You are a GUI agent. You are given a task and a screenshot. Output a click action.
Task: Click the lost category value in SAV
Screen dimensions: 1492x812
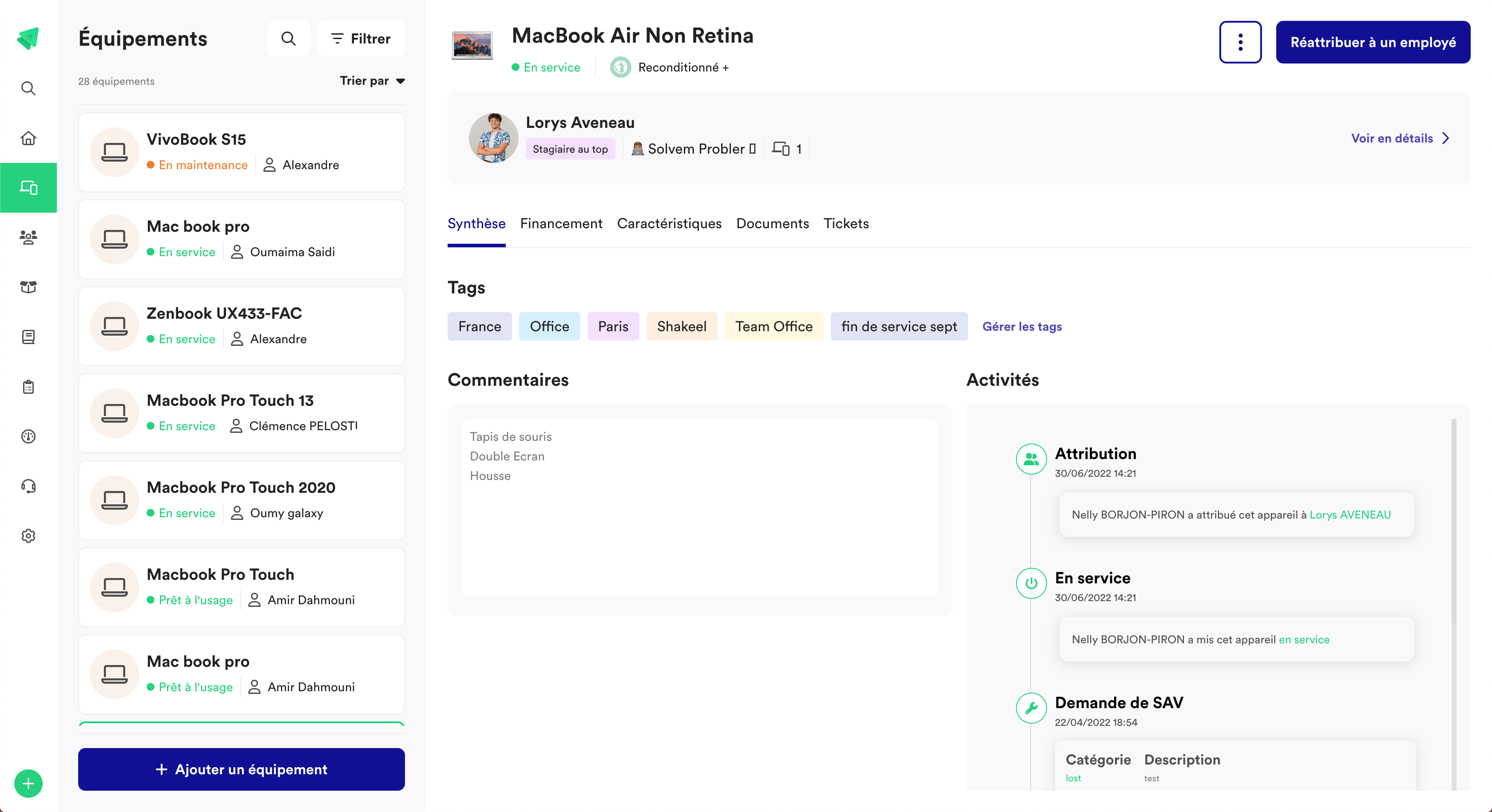click(1073, 778)
